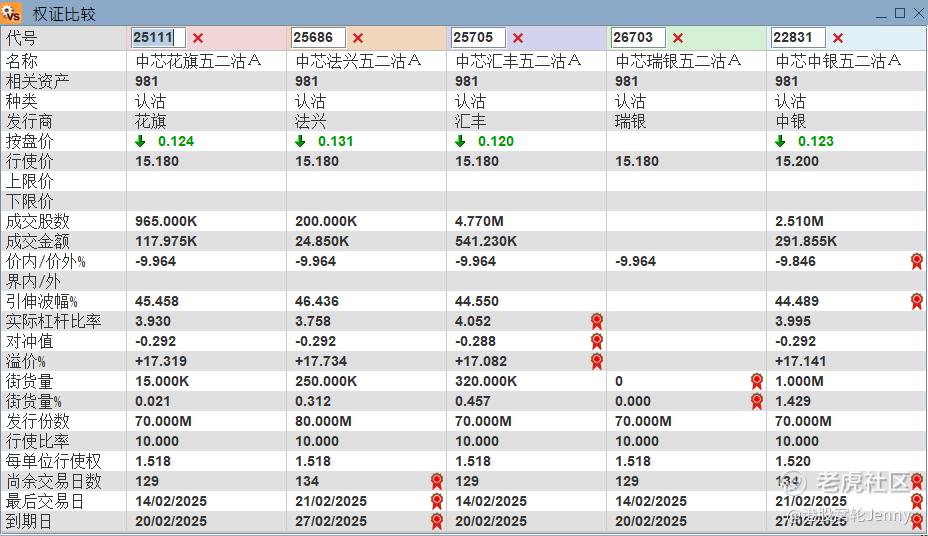The height and width of the screenshot is (536, 928).
Task: Remove warrant 25686 with red X
Action: [357, 38]
